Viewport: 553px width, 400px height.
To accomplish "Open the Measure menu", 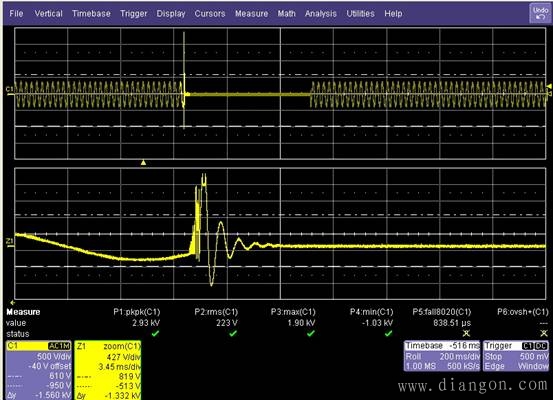I will pos(251,13).
